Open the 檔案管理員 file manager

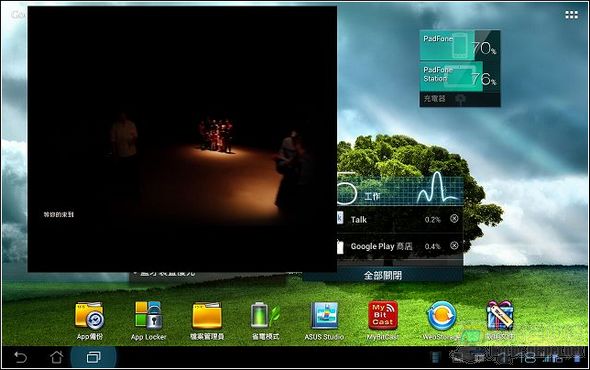[207, 320]
